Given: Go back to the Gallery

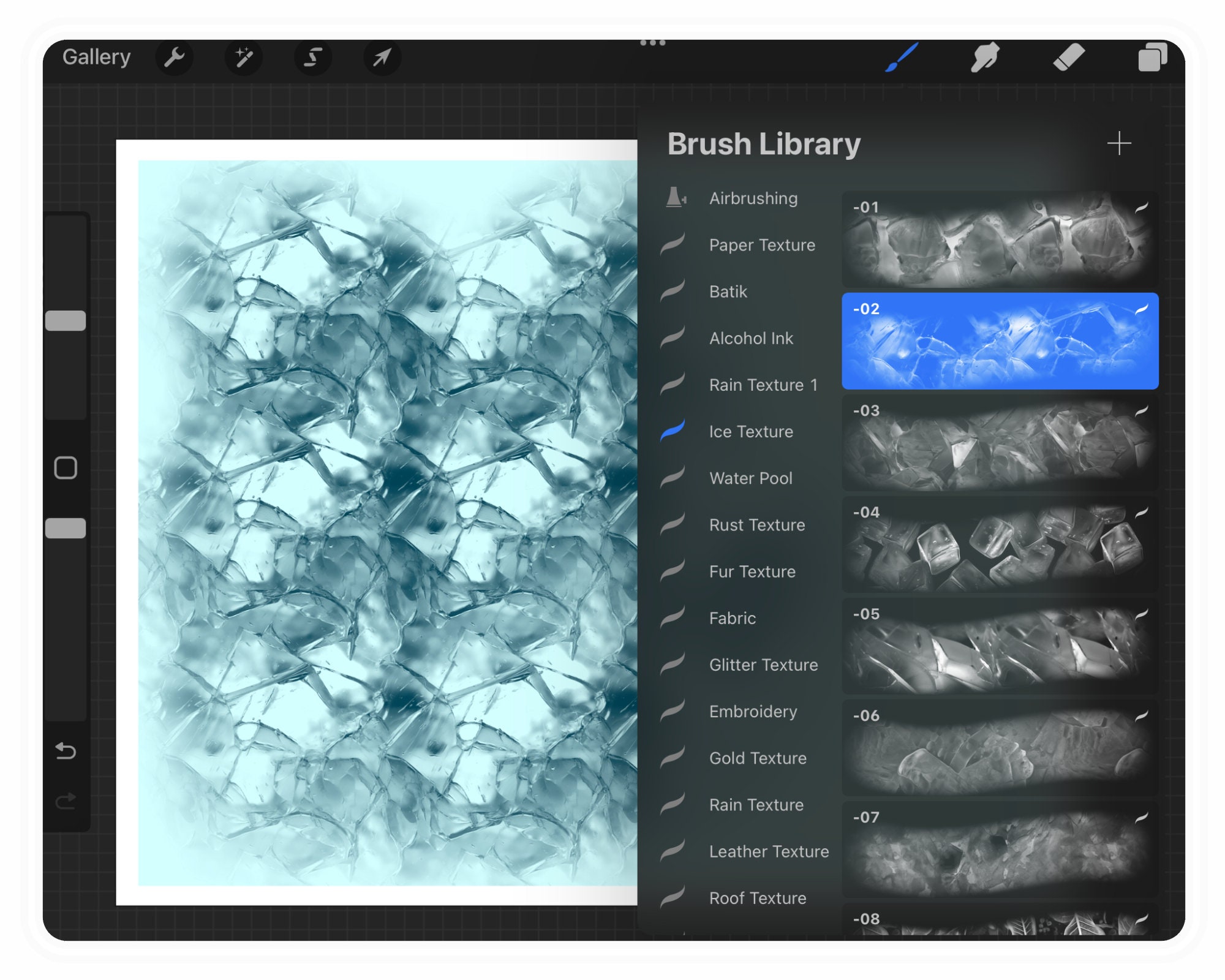Looking at the screenshot, I should tap(97, 56).
